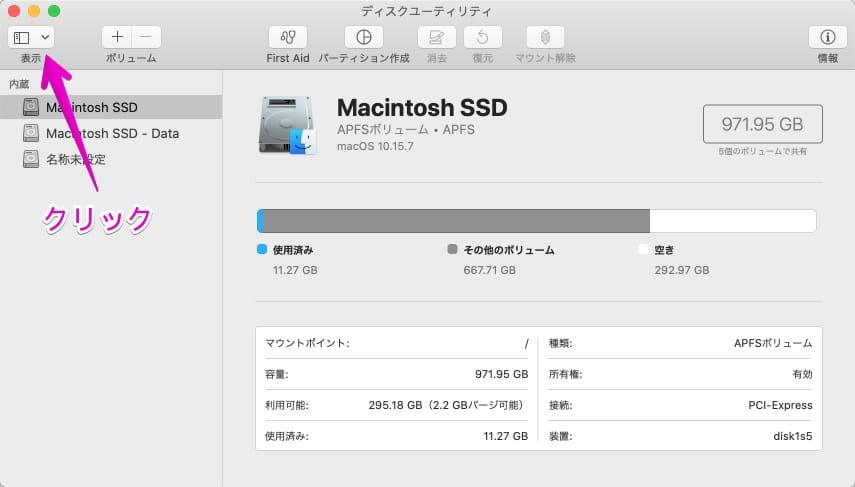Click the 表示 label under toolbar
The image size is (855, 487).
(x=31, y=58)
